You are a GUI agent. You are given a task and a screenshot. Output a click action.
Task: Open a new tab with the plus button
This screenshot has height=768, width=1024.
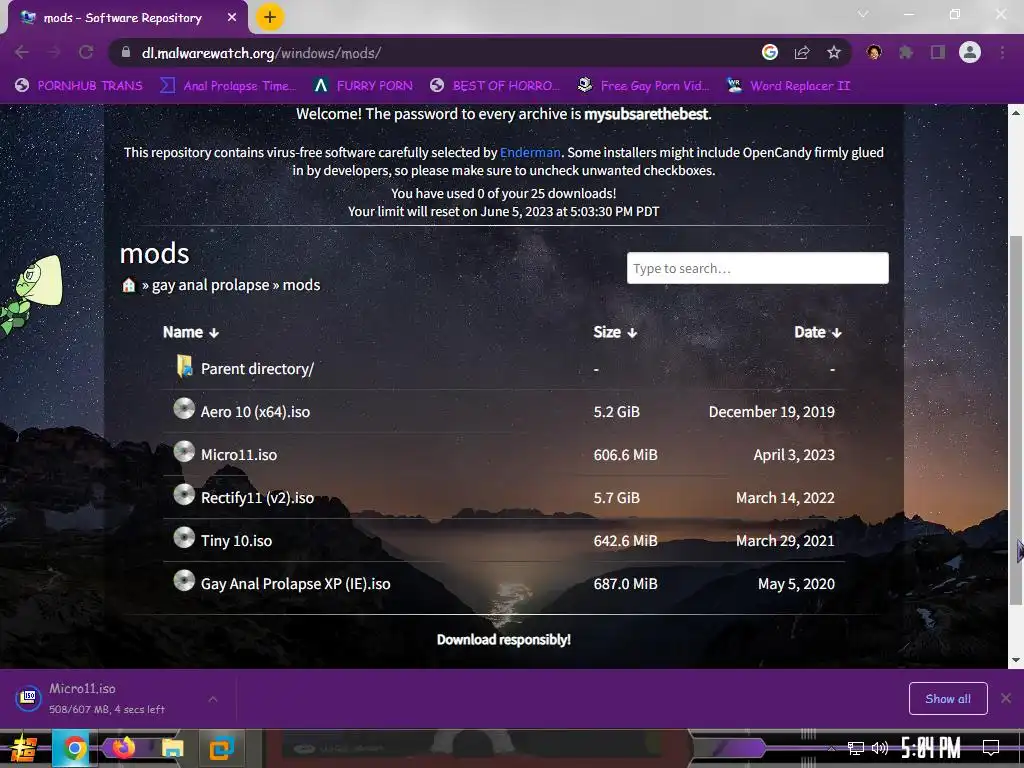[270, 17]
